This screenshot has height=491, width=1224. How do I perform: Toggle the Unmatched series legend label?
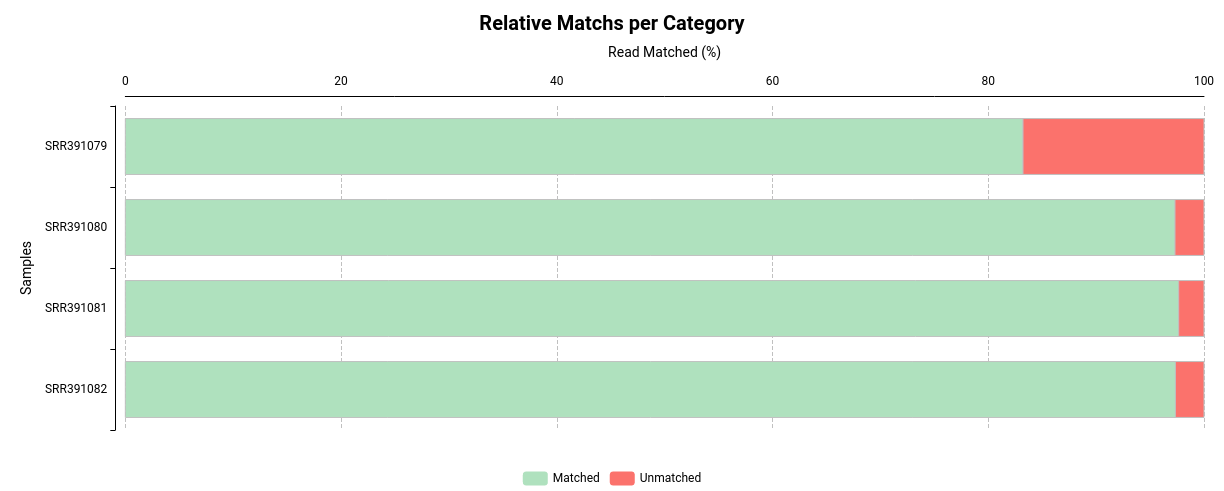[670, 478]
